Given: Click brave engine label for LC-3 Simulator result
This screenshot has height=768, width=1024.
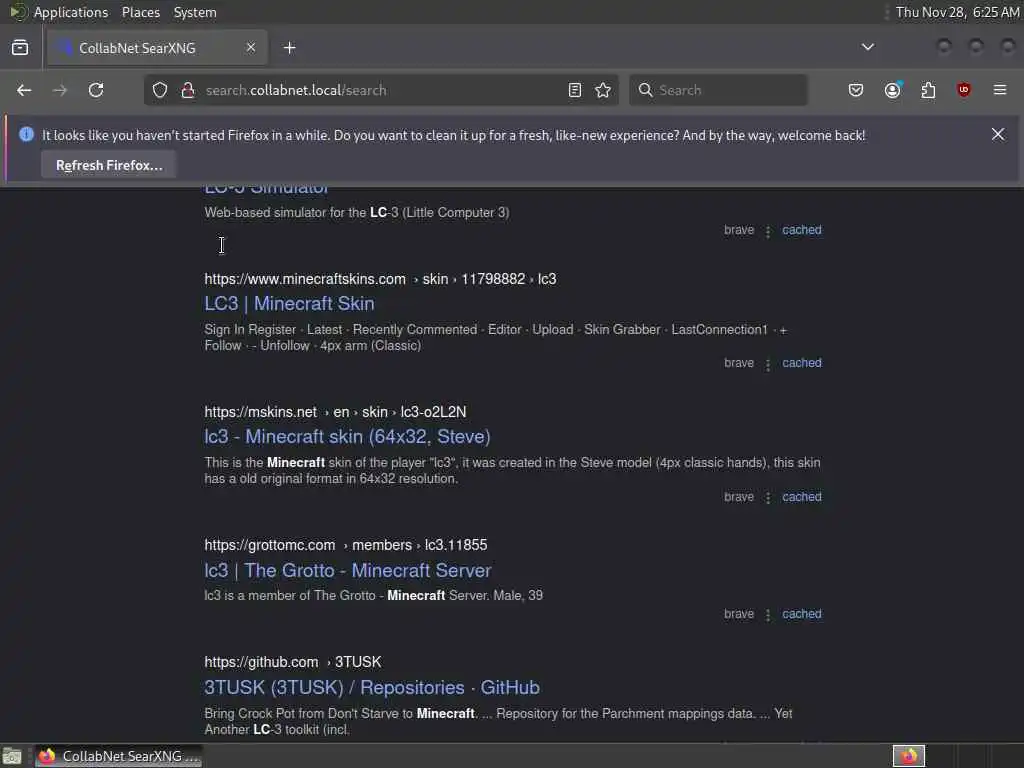Looking at the screenshot, I should point(739,230).
